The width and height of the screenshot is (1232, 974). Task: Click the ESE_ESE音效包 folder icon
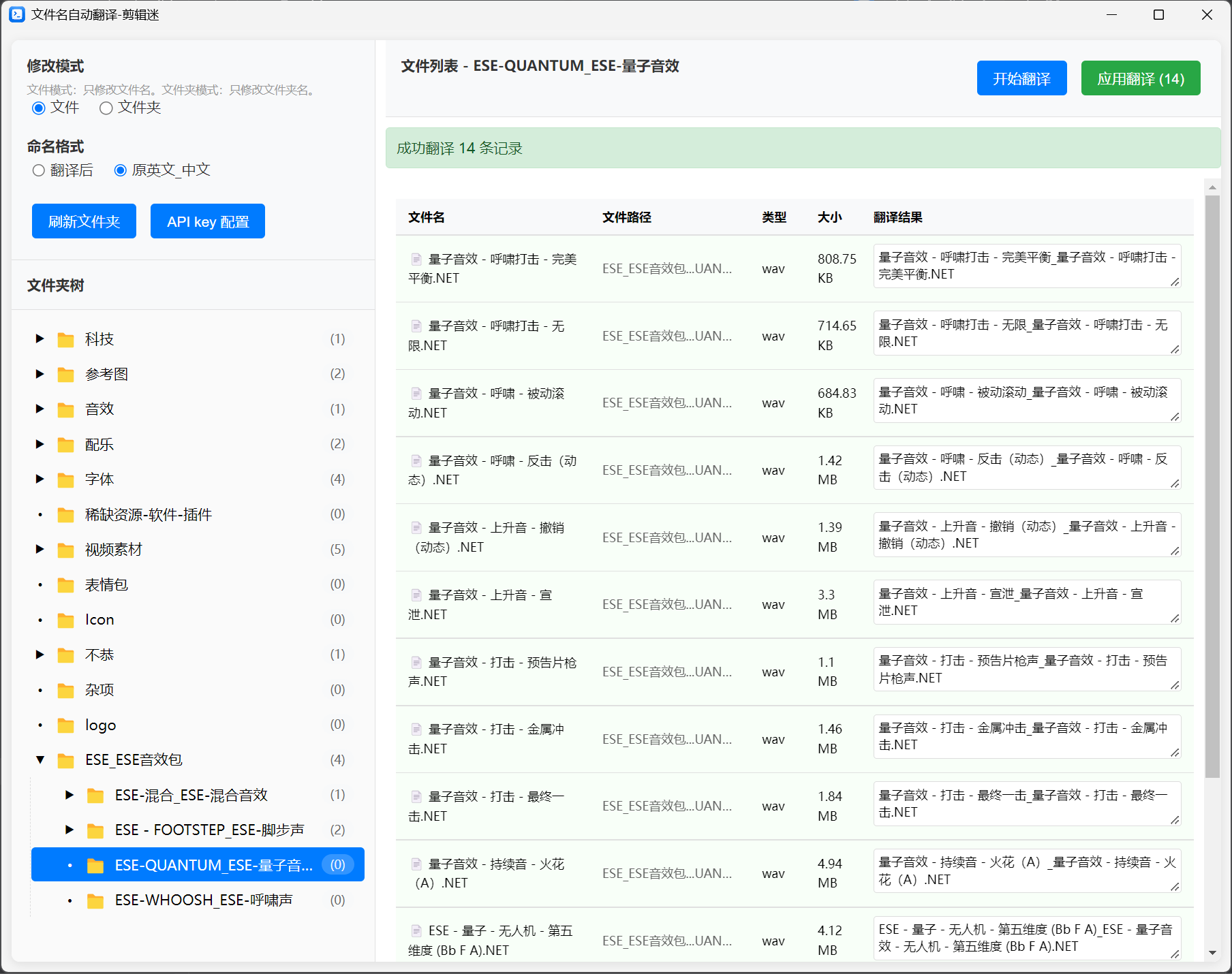pos(66,761)
